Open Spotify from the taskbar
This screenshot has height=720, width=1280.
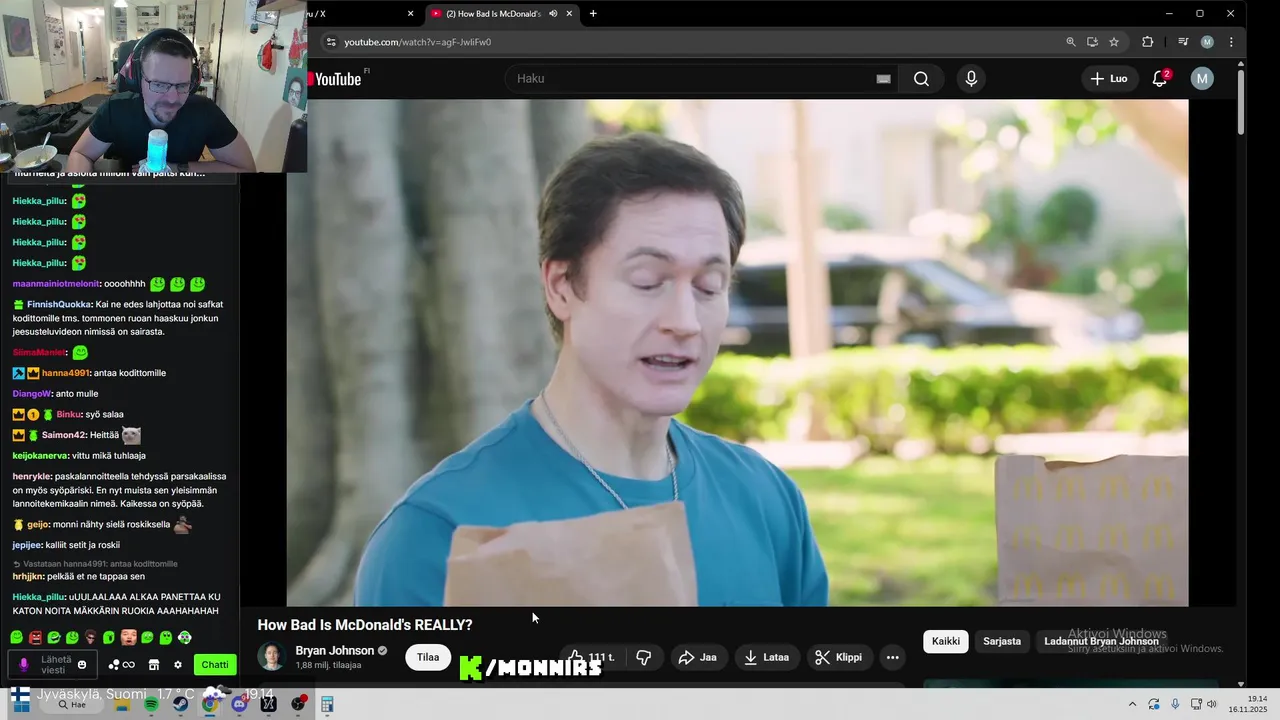tap(151, 704)
